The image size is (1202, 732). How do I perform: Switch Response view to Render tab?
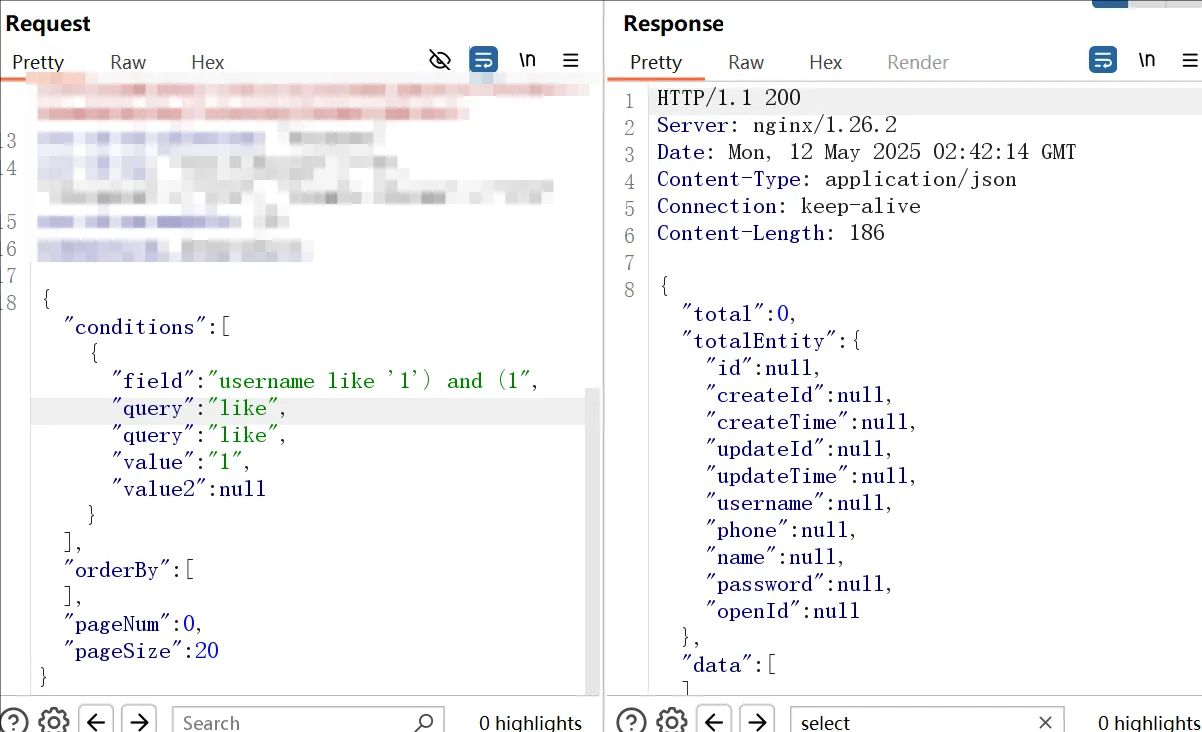point(918,62)
